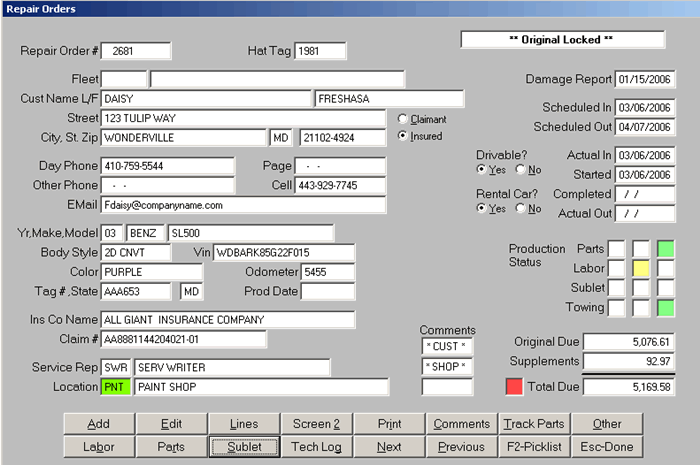Click Esc-Done to exit
The image size is (700, 465).
(x=606, y=447)
